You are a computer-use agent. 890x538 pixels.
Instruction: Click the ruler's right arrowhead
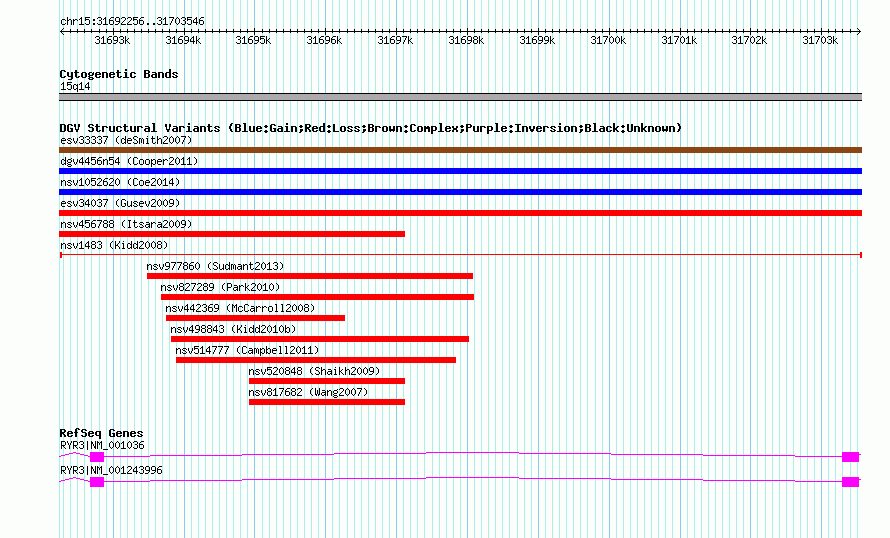point(859,32)
